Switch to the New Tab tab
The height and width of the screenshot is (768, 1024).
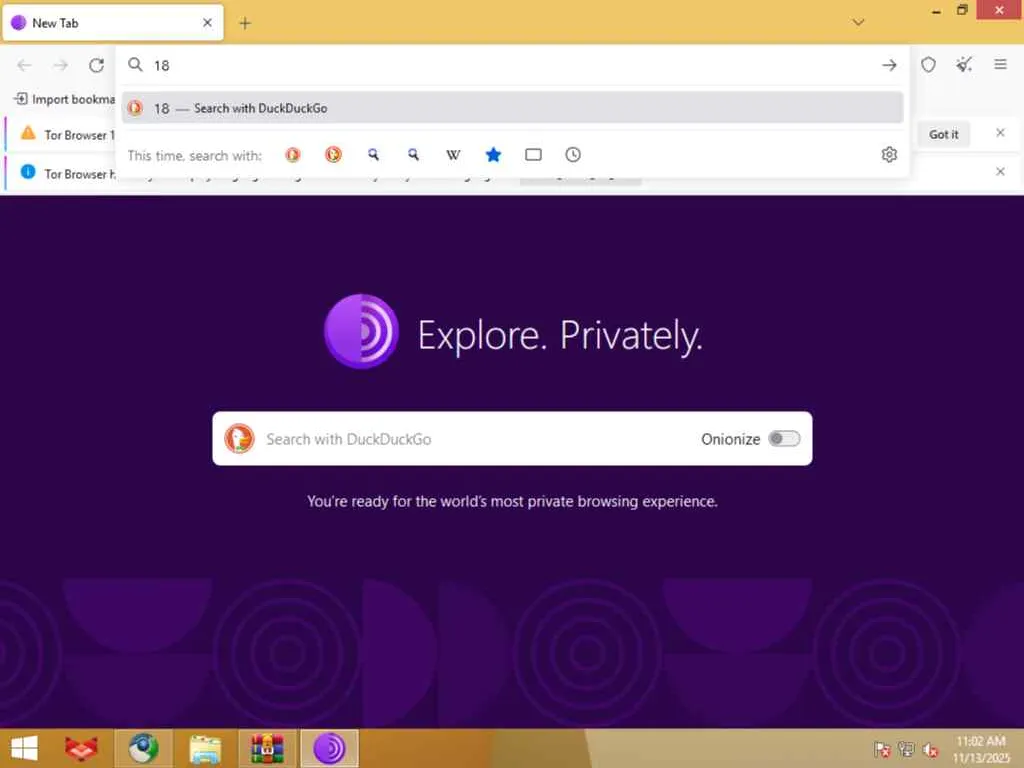pos(113,23)
